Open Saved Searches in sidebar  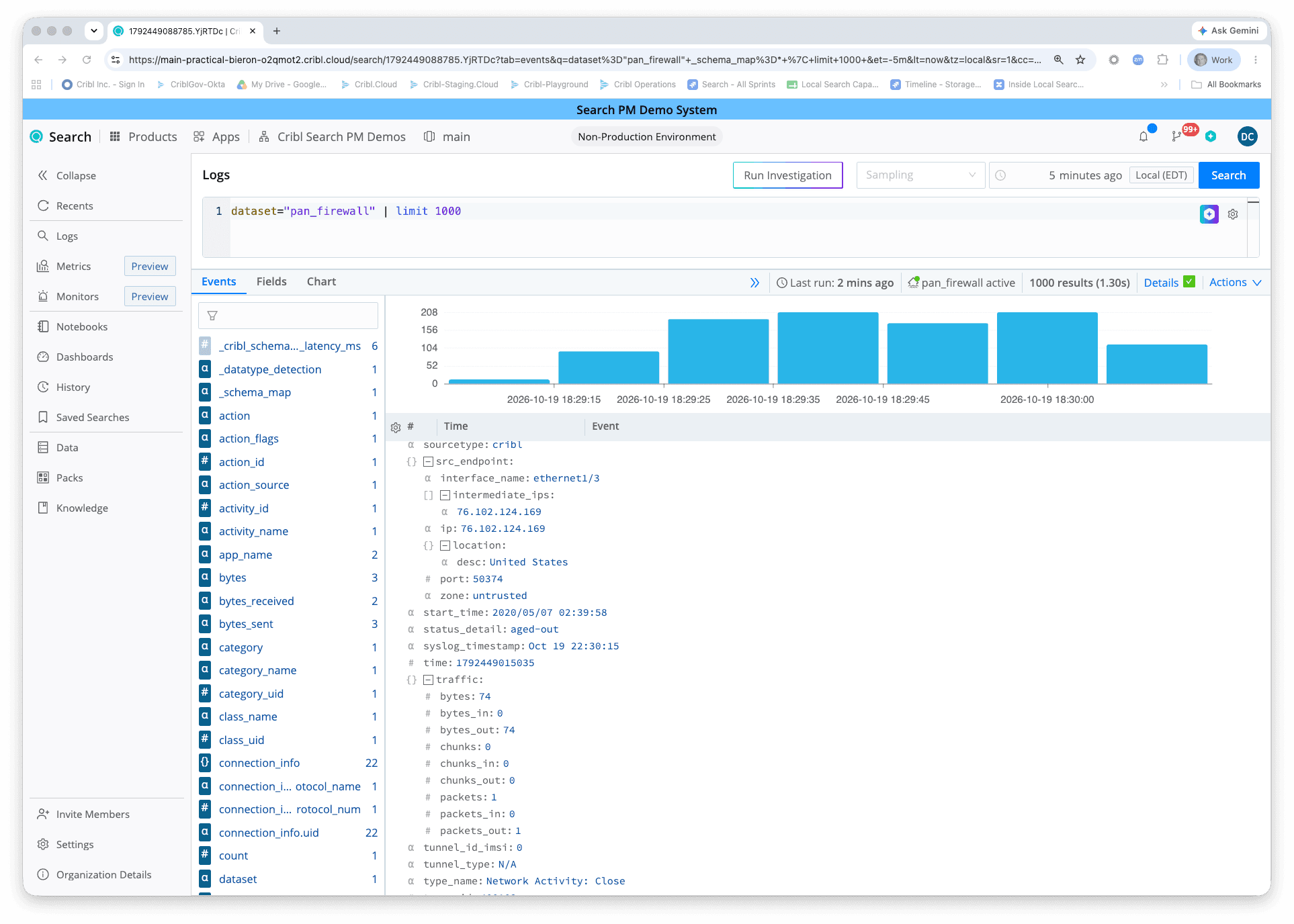(x=83, y=417)
